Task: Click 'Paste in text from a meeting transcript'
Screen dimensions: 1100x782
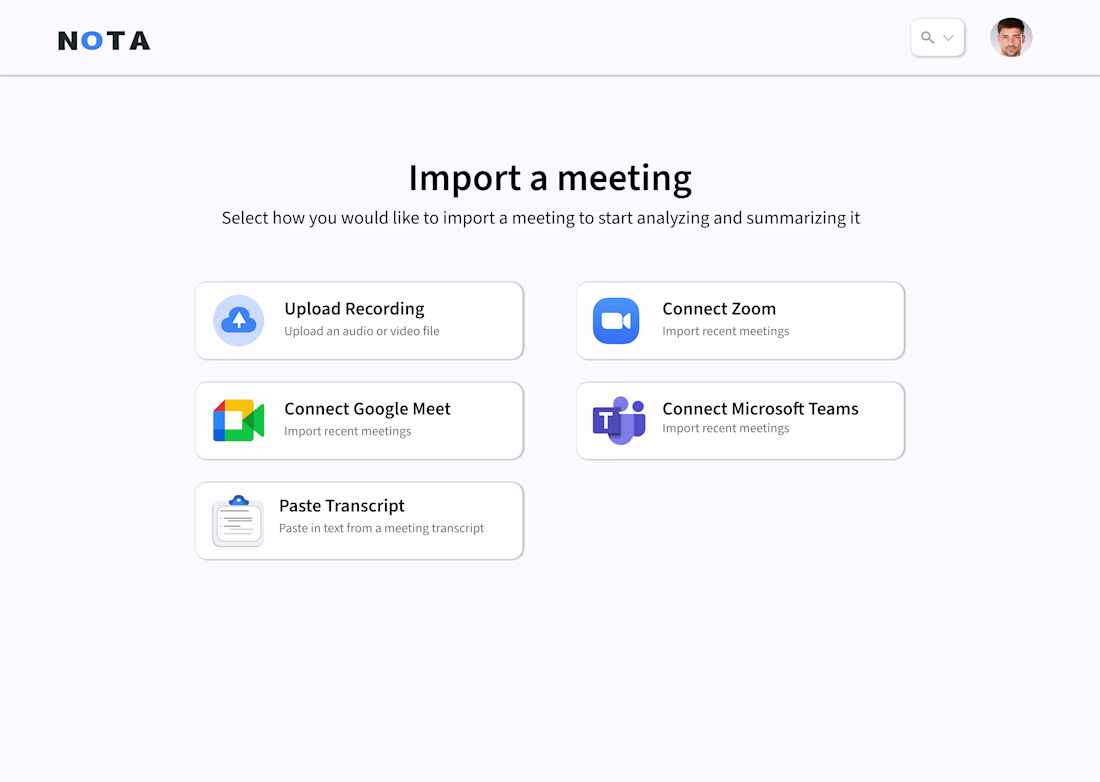Action: point(382,528)
